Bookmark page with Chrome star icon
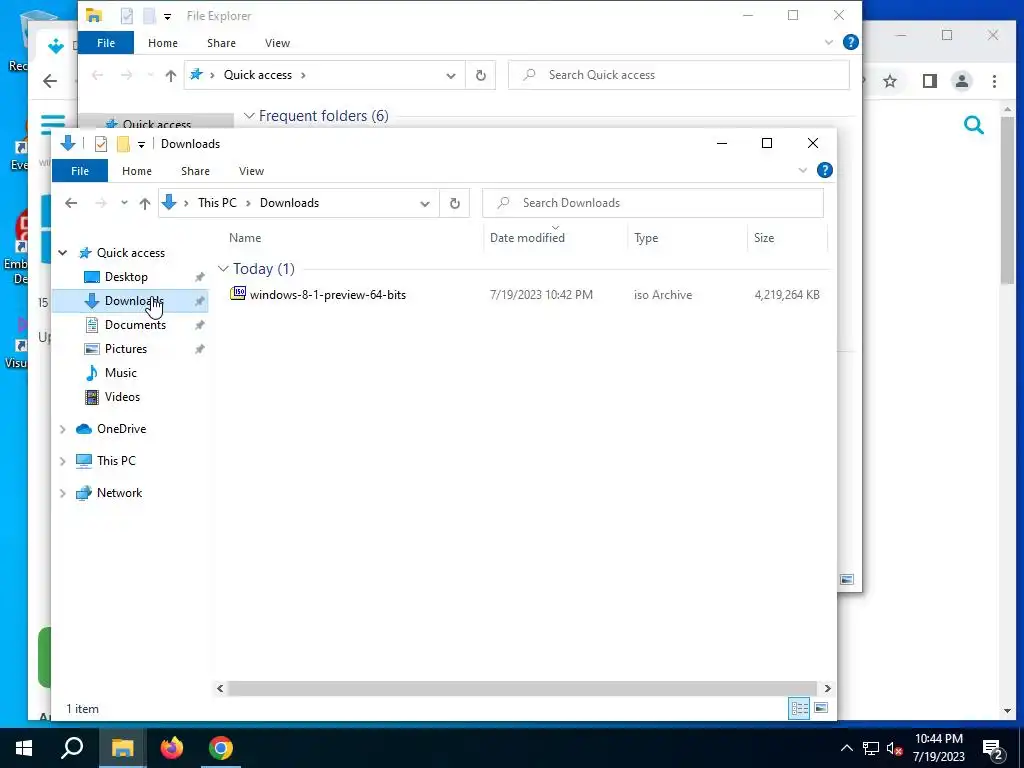The width and height of the screenshot is (1024, 768). (889, 81)
